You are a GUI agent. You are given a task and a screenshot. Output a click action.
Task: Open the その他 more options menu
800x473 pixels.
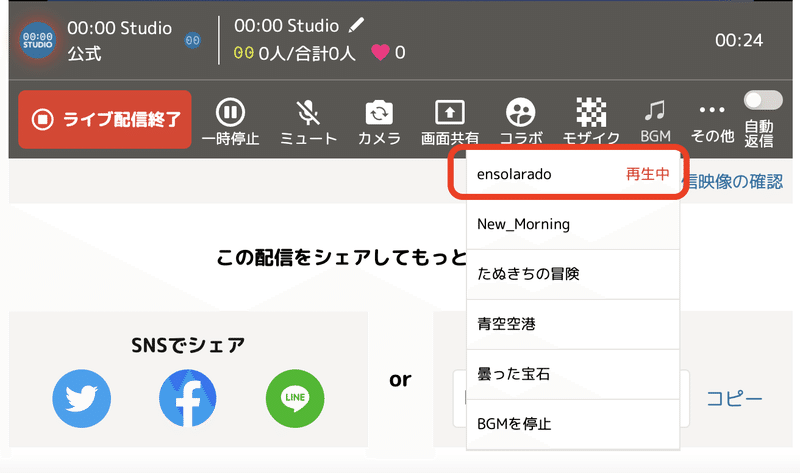pos(712,122)
